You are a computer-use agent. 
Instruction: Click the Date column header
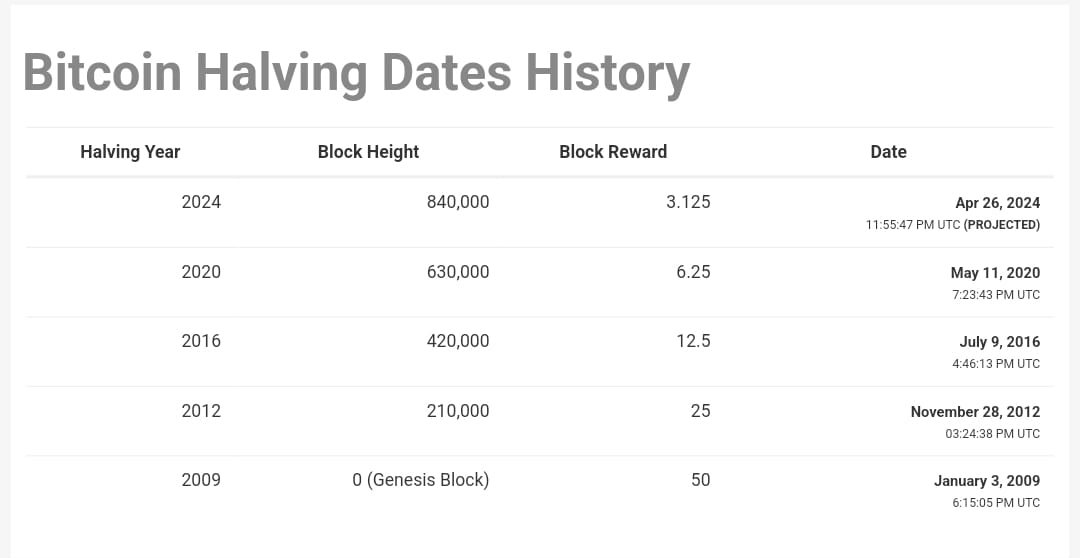tap(889, 152)
